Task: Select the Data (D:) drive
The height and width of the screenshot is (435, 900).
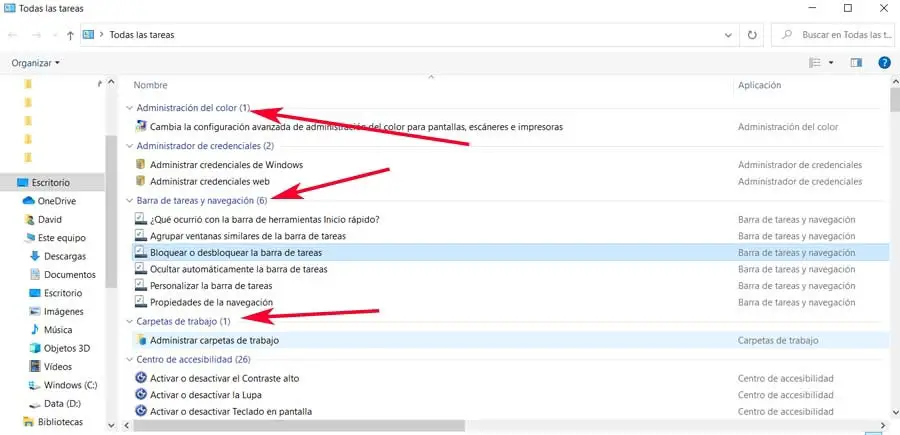Action: coord(62,403)
